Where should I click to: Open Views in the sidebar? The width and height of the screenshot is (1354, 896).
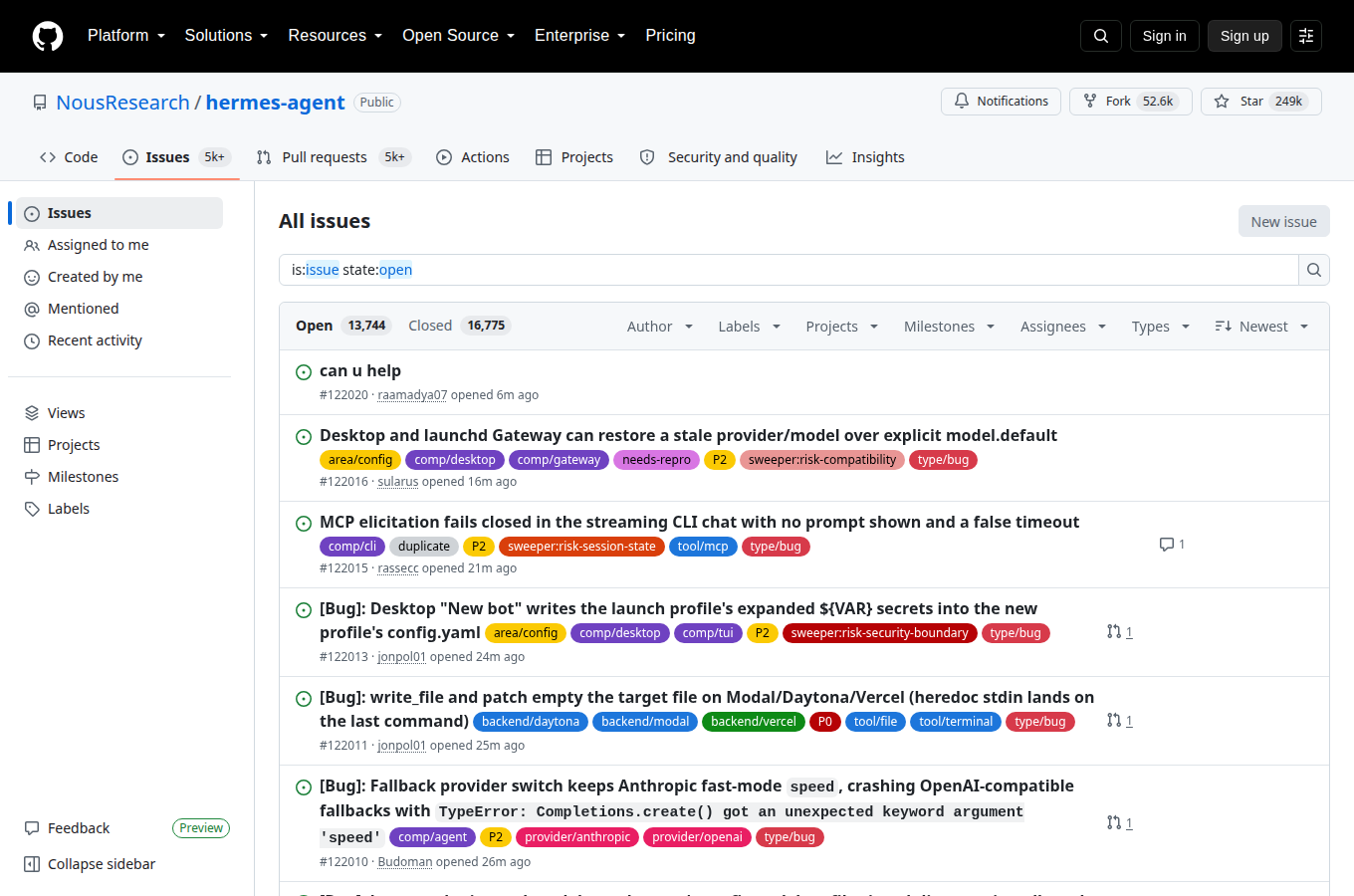[119, 413]
